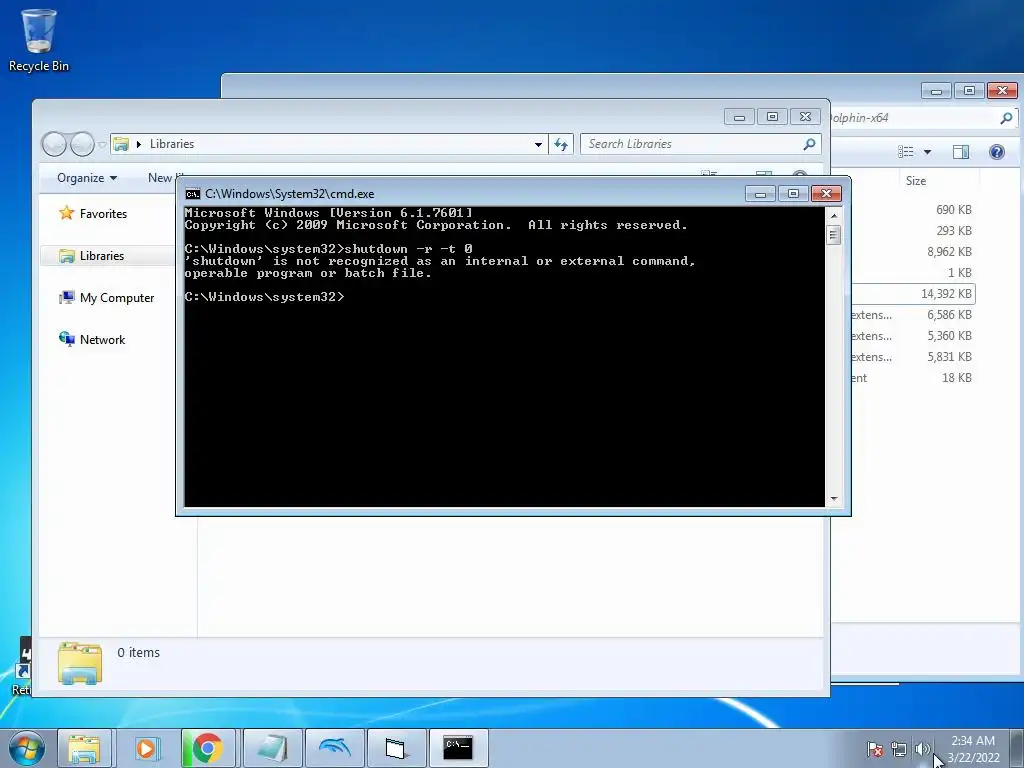Change view icon in Dolphin-x64 window
This screenshot has height=768, width=1024.
(x=906, y=152)
